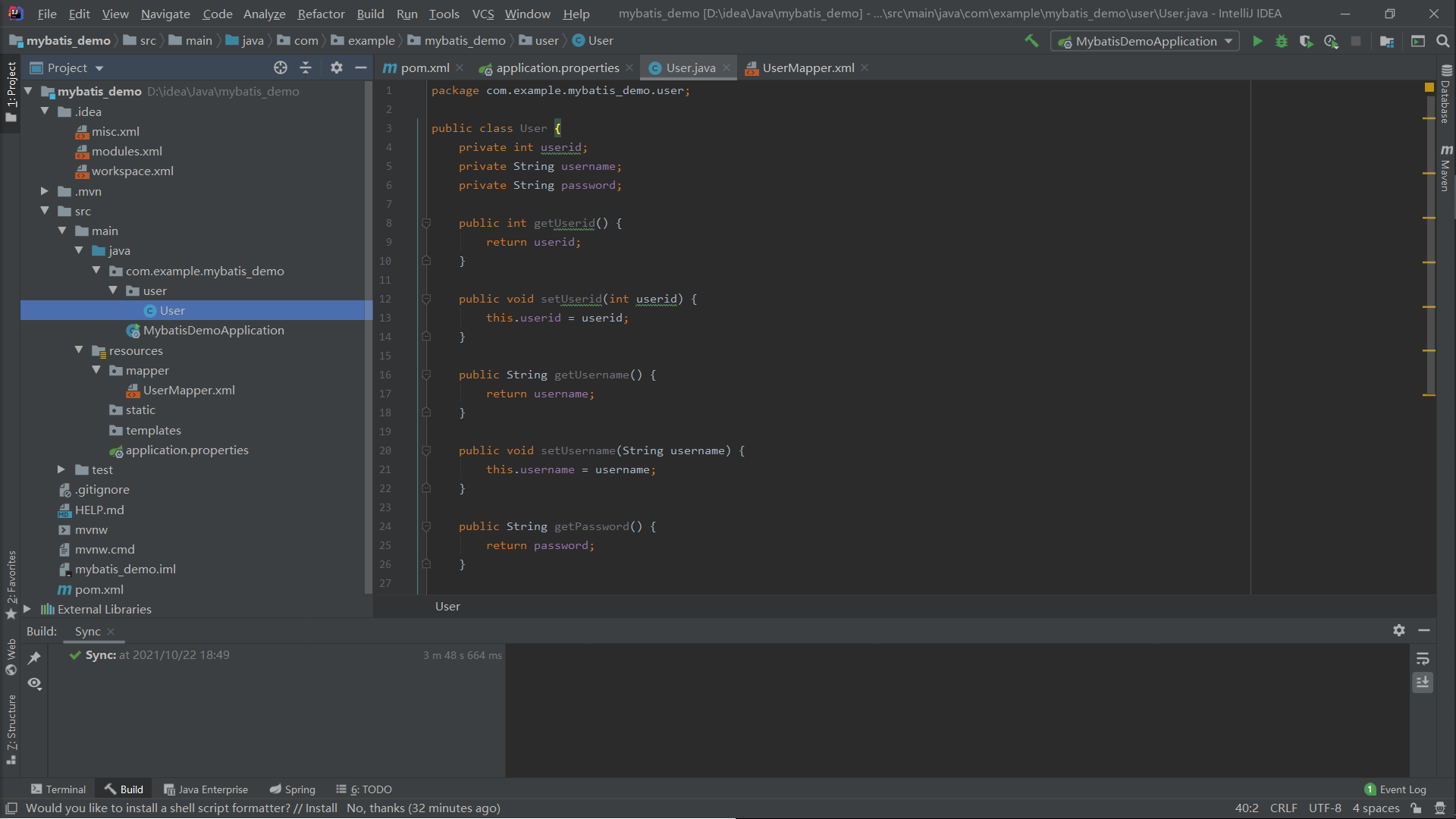Expand the test folder
This screenshot has width=1456, height=819.
tap(61, 470)
